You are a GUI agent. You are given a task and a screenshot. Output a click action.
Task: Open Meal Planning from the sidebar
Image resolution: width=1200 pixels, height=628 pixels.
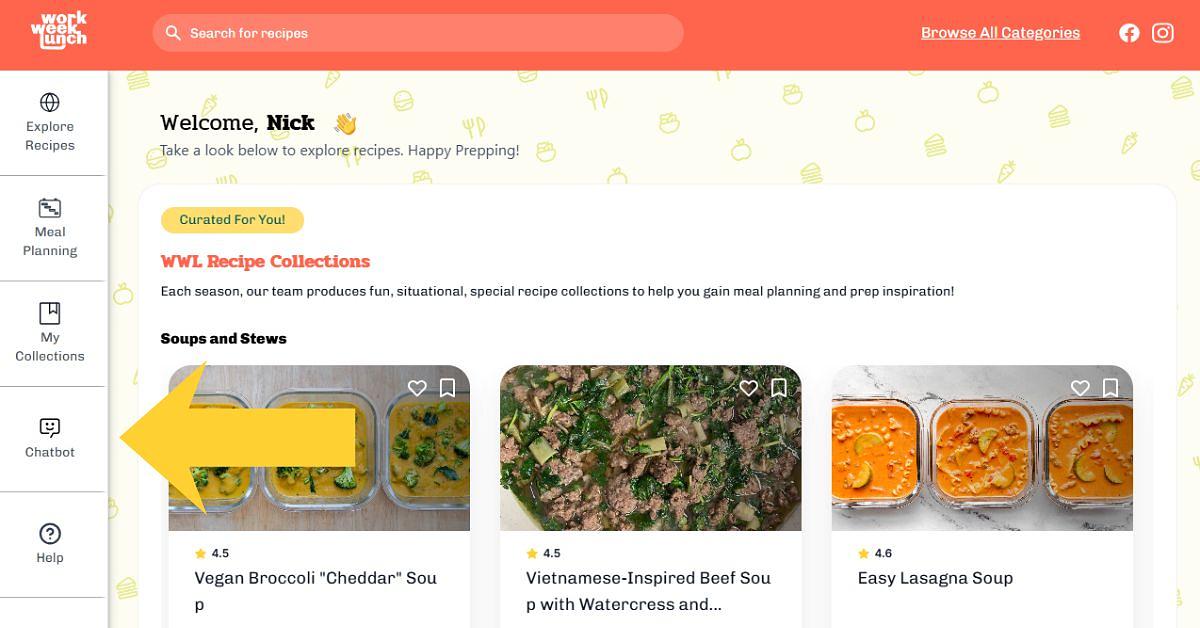pos(50,228)
